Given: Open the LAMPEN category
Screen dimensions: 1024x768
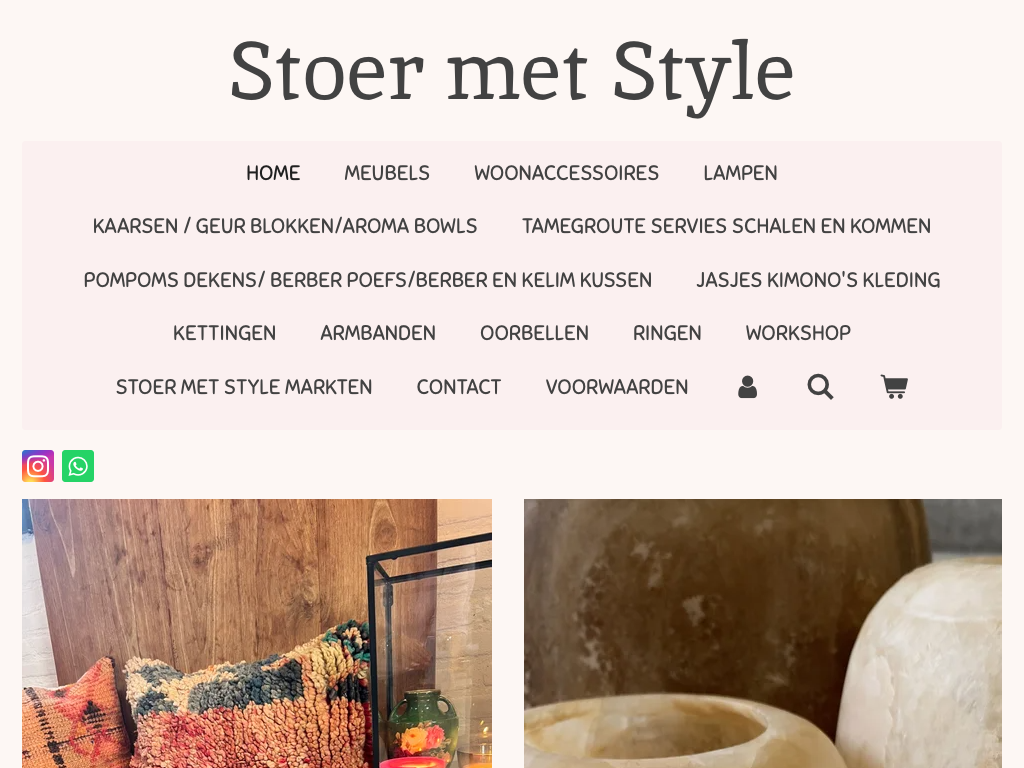Looking at the screenshot, I should tap(740, 173).
